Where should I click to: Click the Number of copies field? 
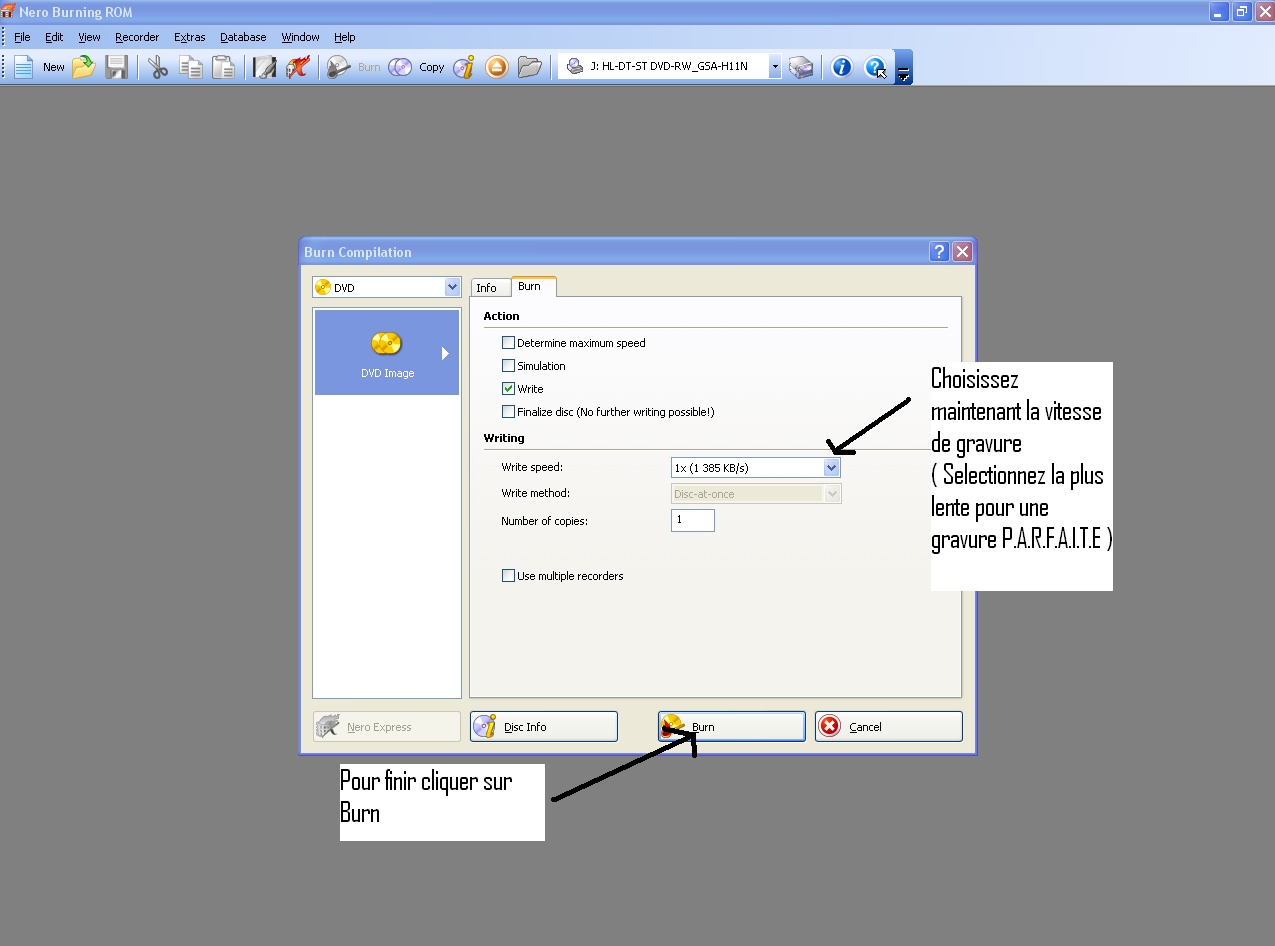(692, 520)
